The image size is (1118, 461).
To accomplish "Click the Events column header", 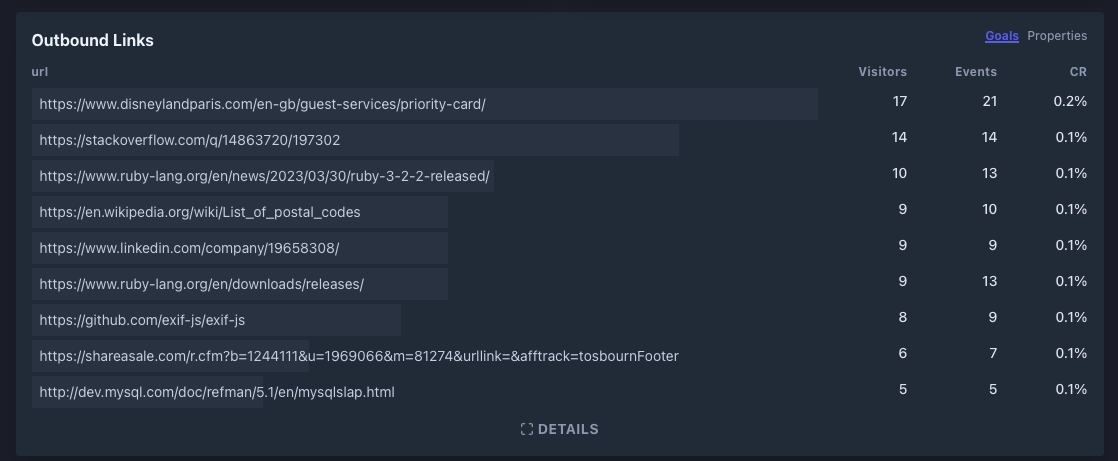I will coord(976,72).
